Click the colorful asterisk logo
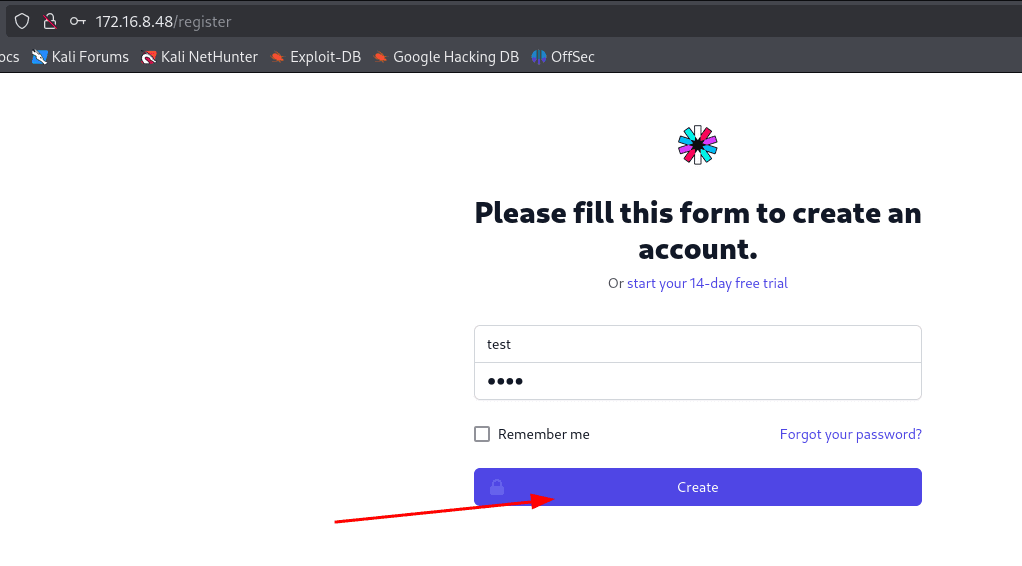This screenshot has width=1022, height=566. [697, 145]
